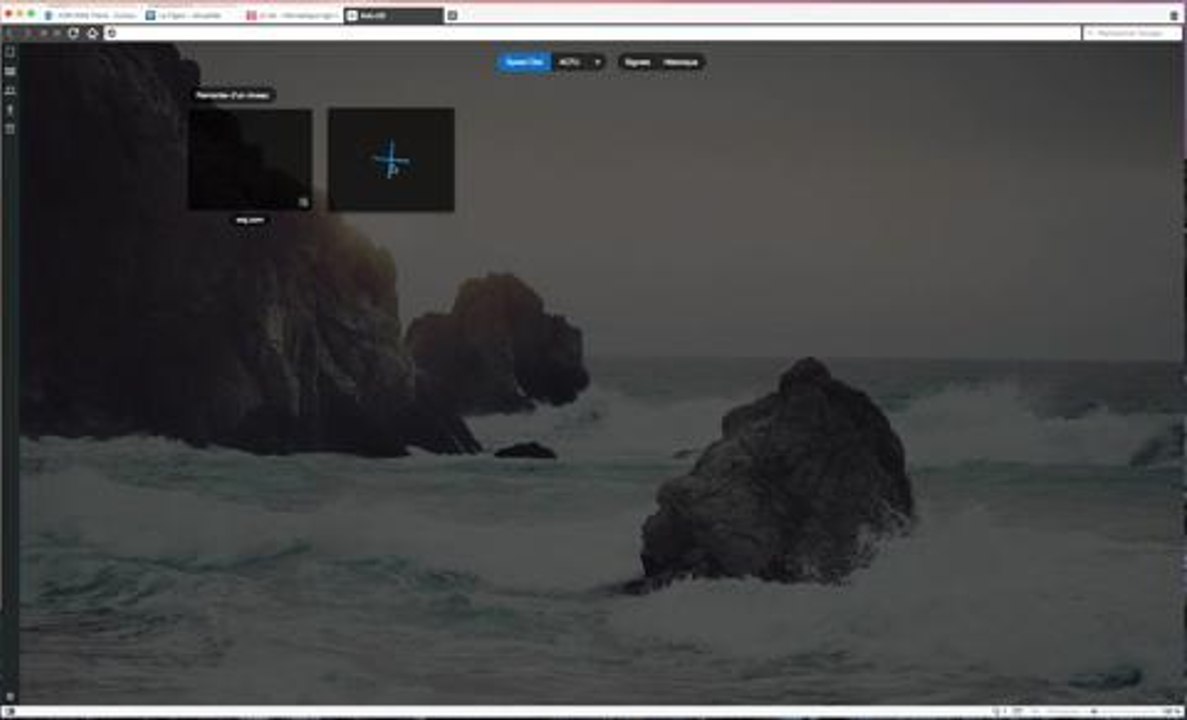This screenshot has width=1187, height=720.
Task: Click the Back navigation arrow
Action: pos(10,33)
